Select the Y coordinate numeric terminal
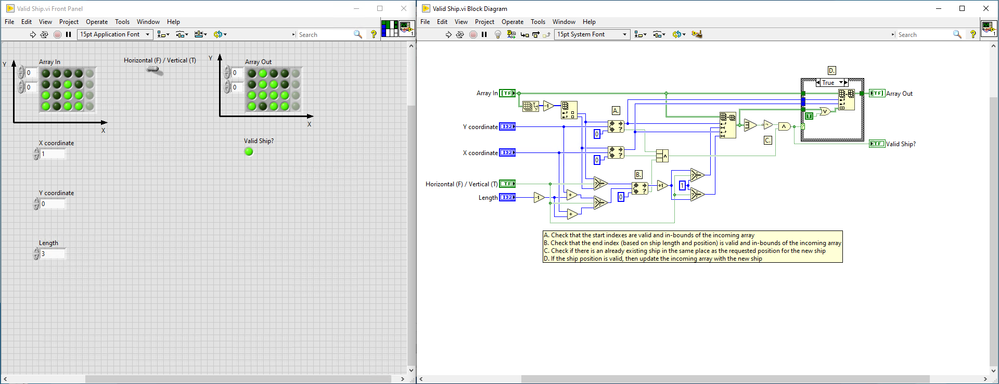The height and width of the screenshot is (384, 999). [507, 127]
